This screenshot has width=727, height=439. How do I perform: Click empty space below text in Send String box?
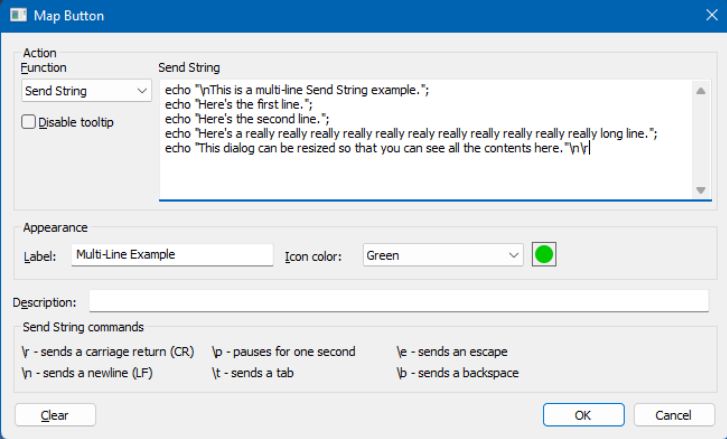click(x=420, y=180)
